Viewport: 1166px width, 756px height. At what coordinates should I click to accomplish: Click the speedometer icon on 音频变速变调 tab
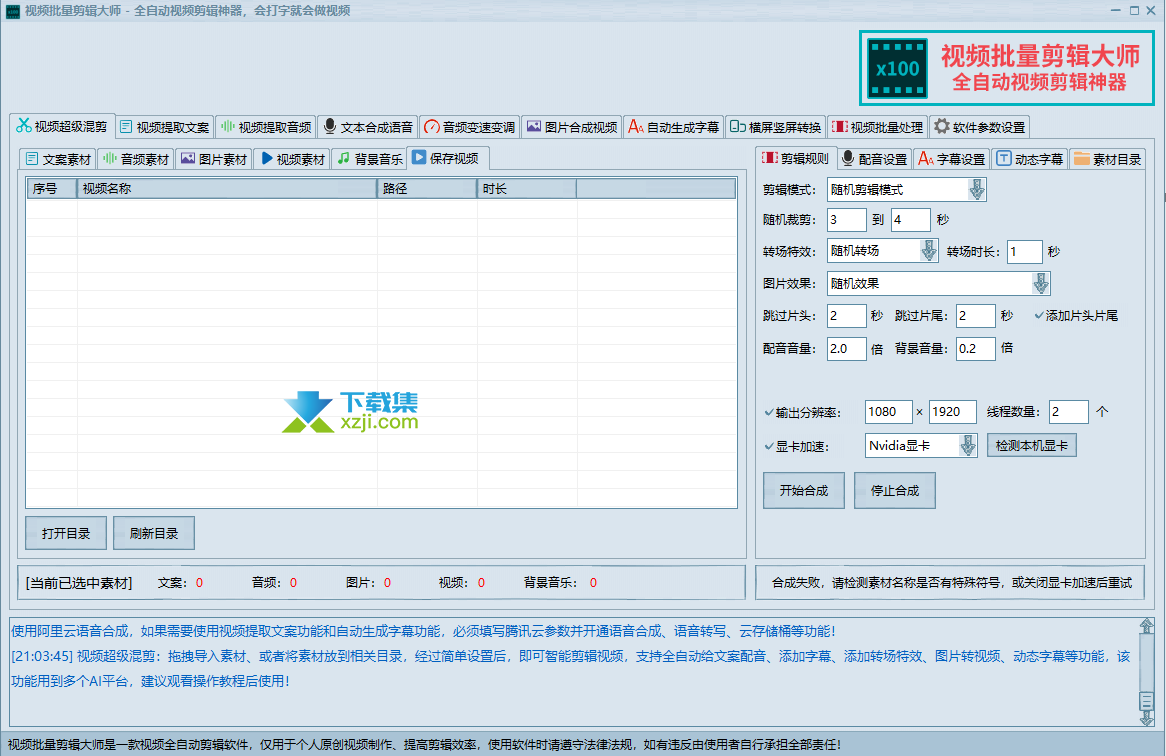click(431, 127)
